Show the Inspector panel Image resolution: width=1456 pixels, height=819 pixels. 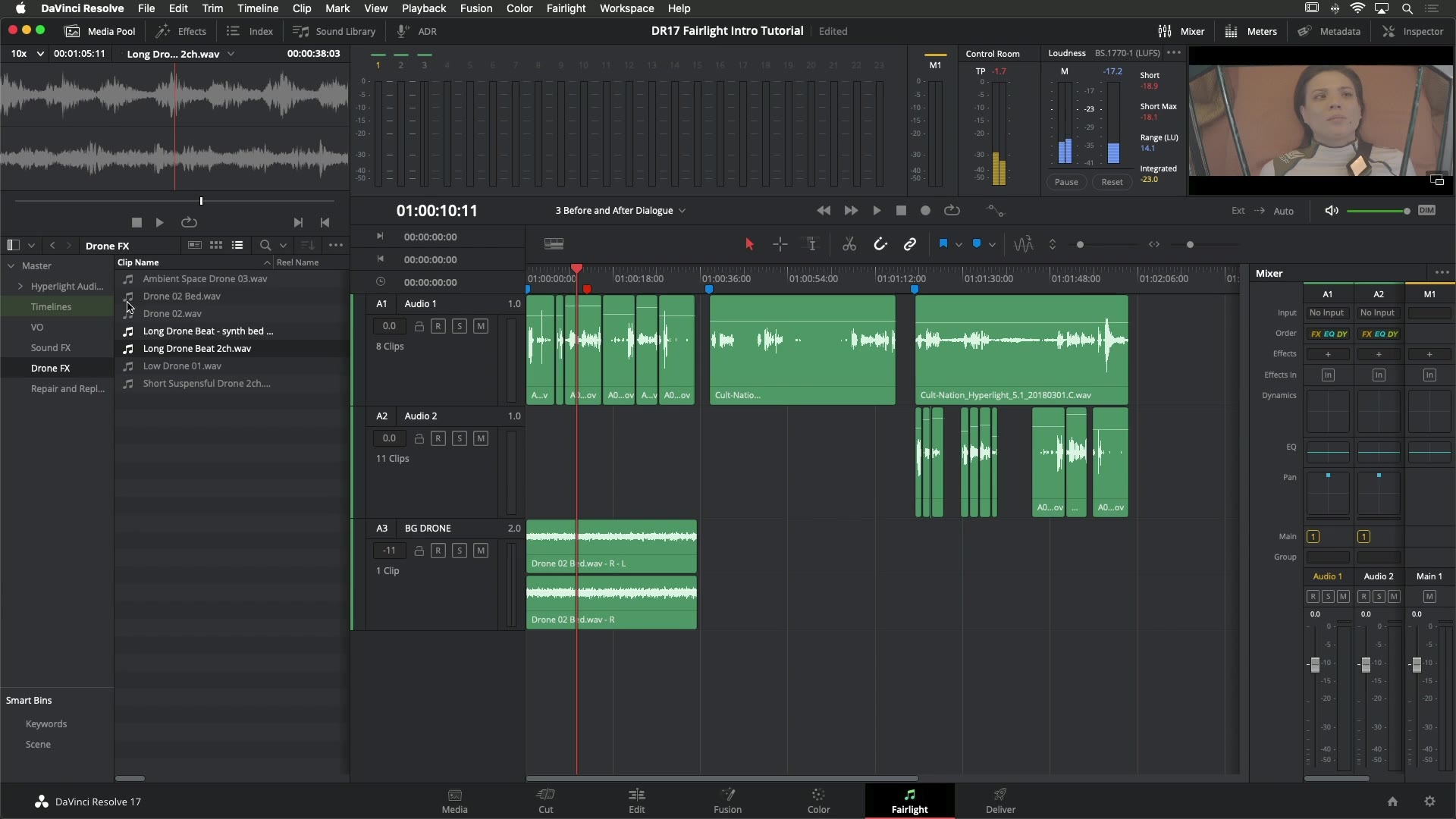coord(1413,31)
